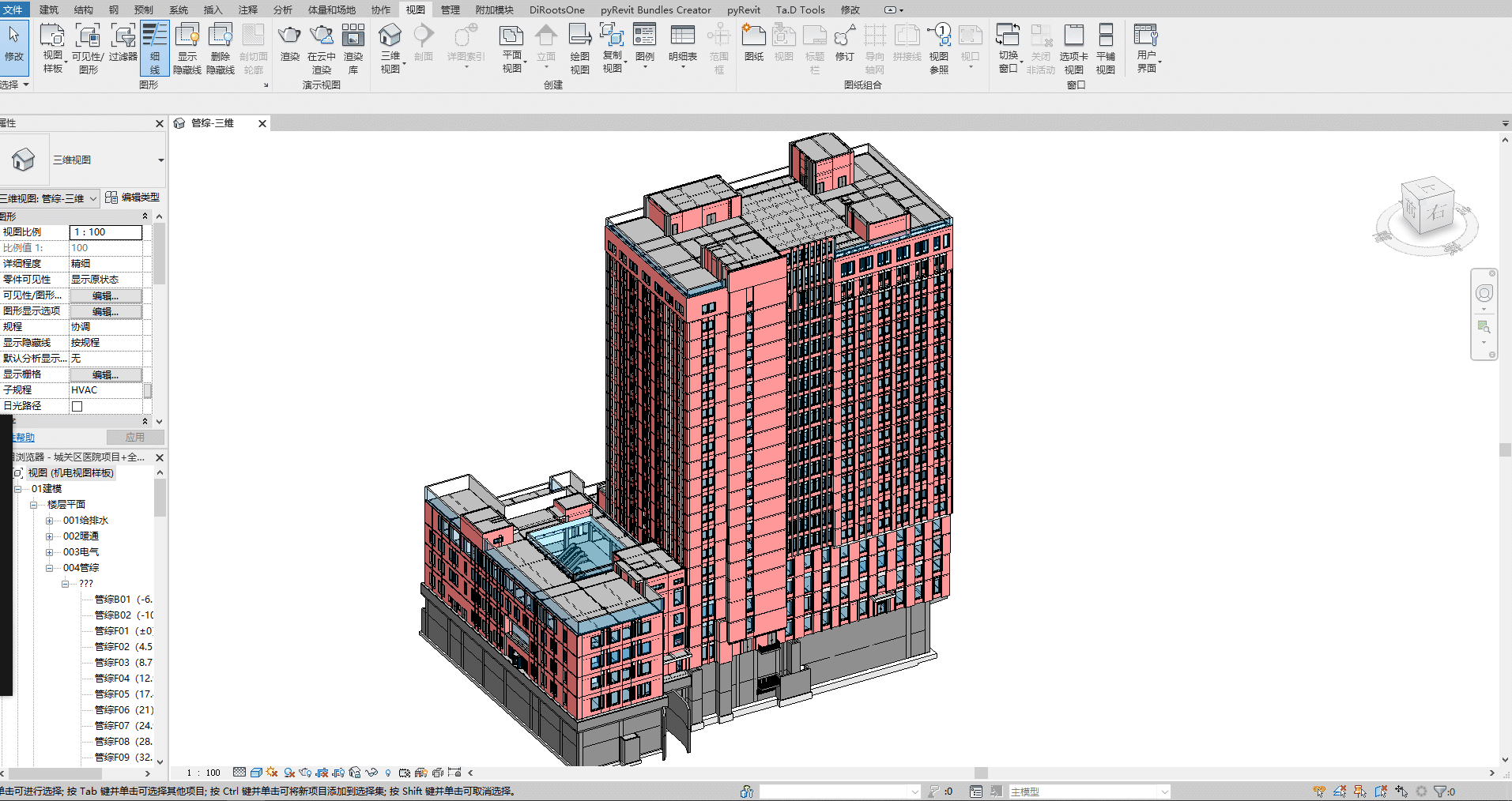Click 编辑 button for 图形显示选项
The width and height of the screenshot is (1512, 801).
[106, 311]
